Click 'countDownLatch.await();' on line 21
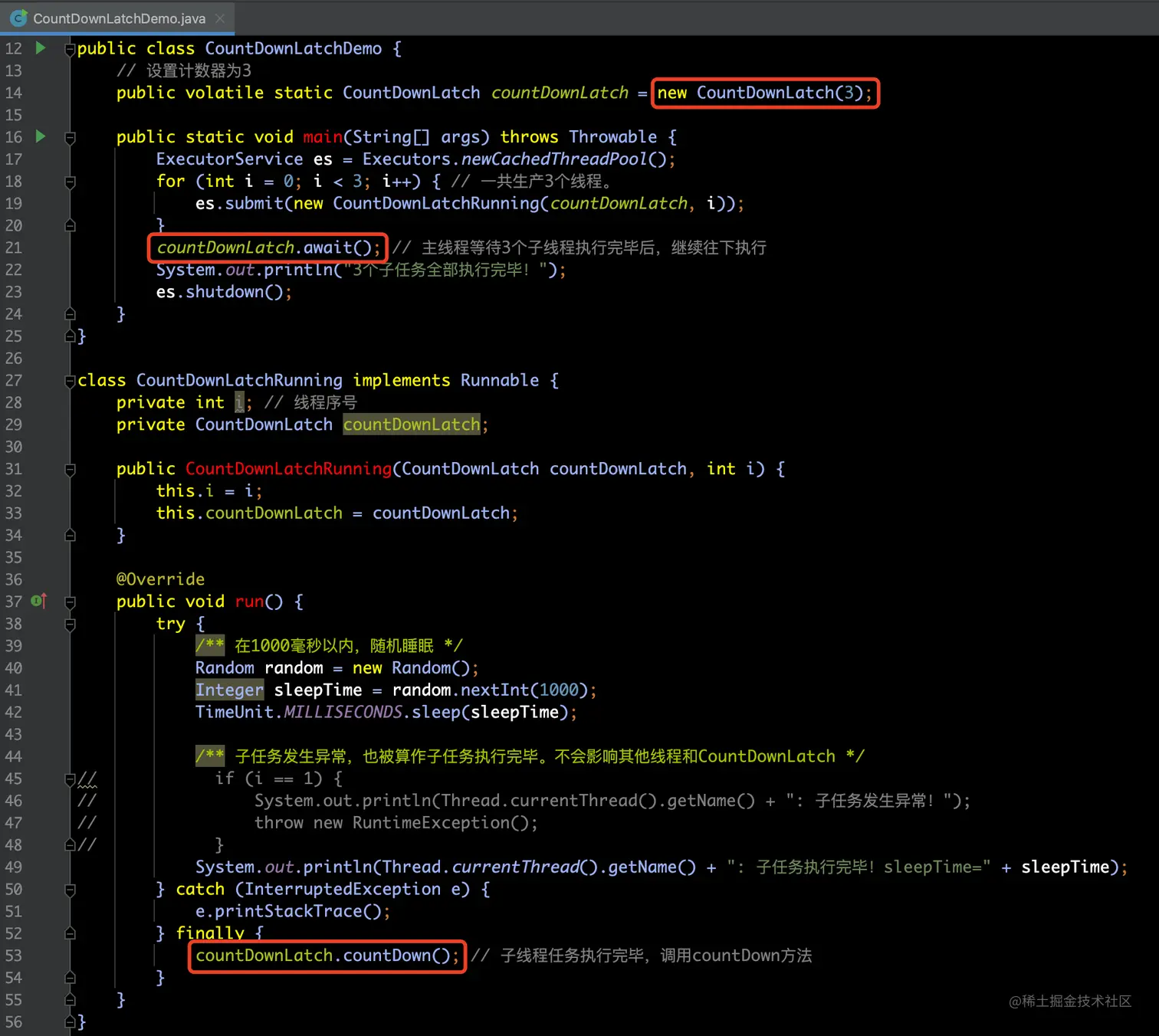1159x1036 pixels. (268, 248)
